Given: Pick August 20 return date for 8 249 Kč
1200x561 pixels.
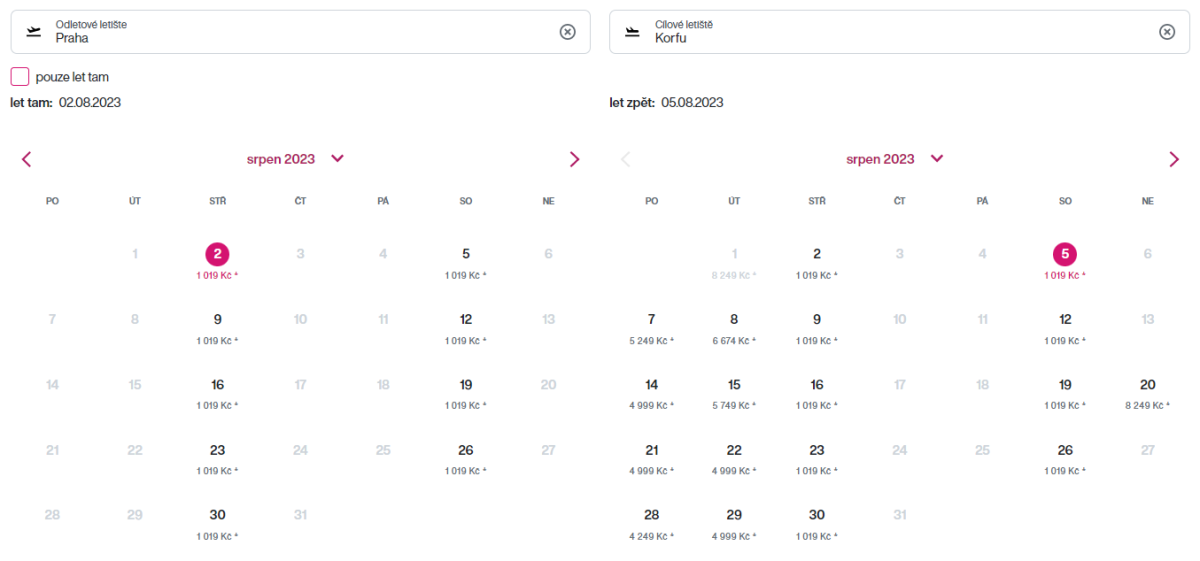Looking at the screenshot, I should coord(1147,385).
